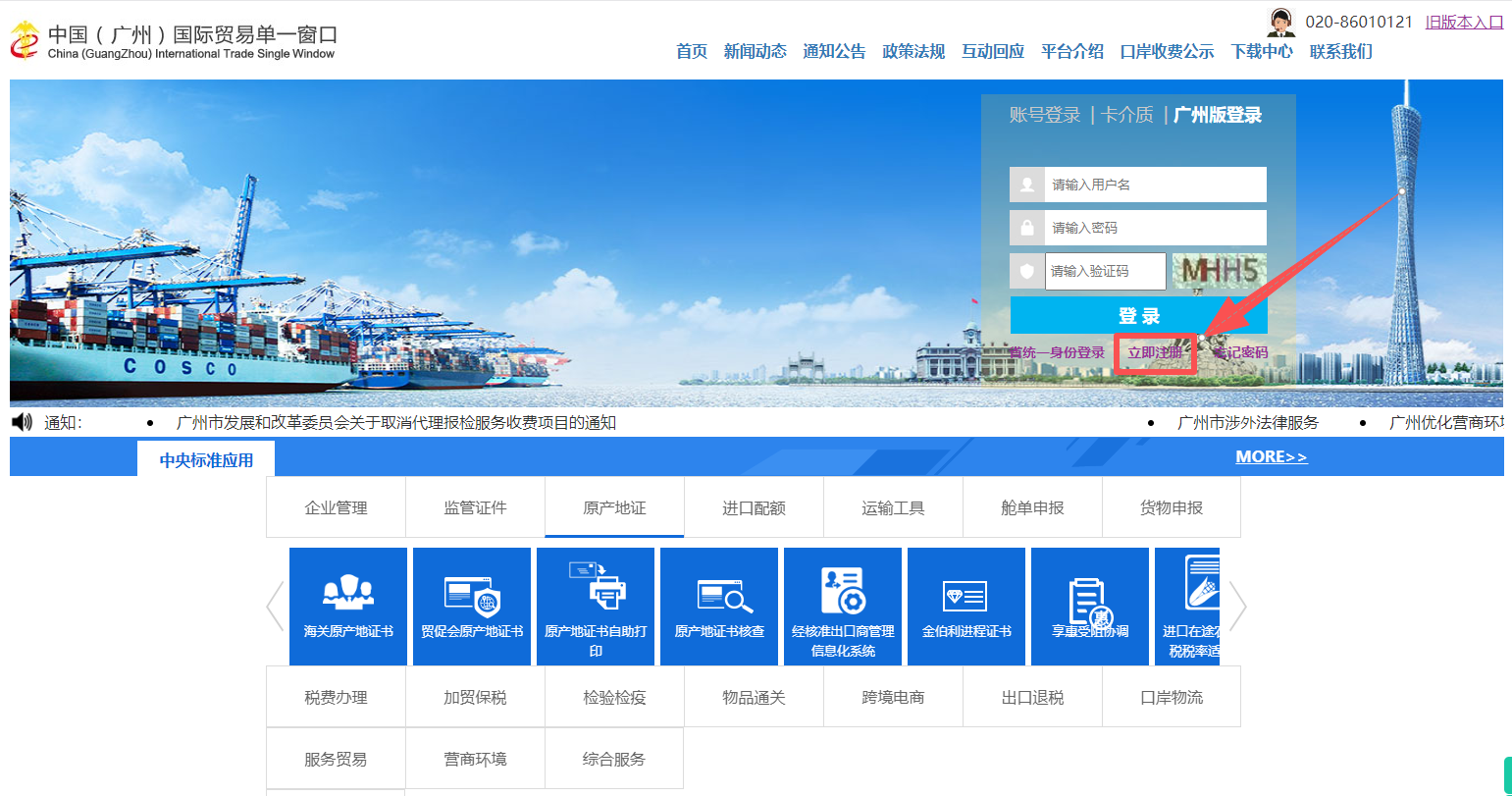Open the 金伯利进程证书 tile
The width and height of the screenshot is (1512, 796).
pyautogui.click(x=966, y=606)
